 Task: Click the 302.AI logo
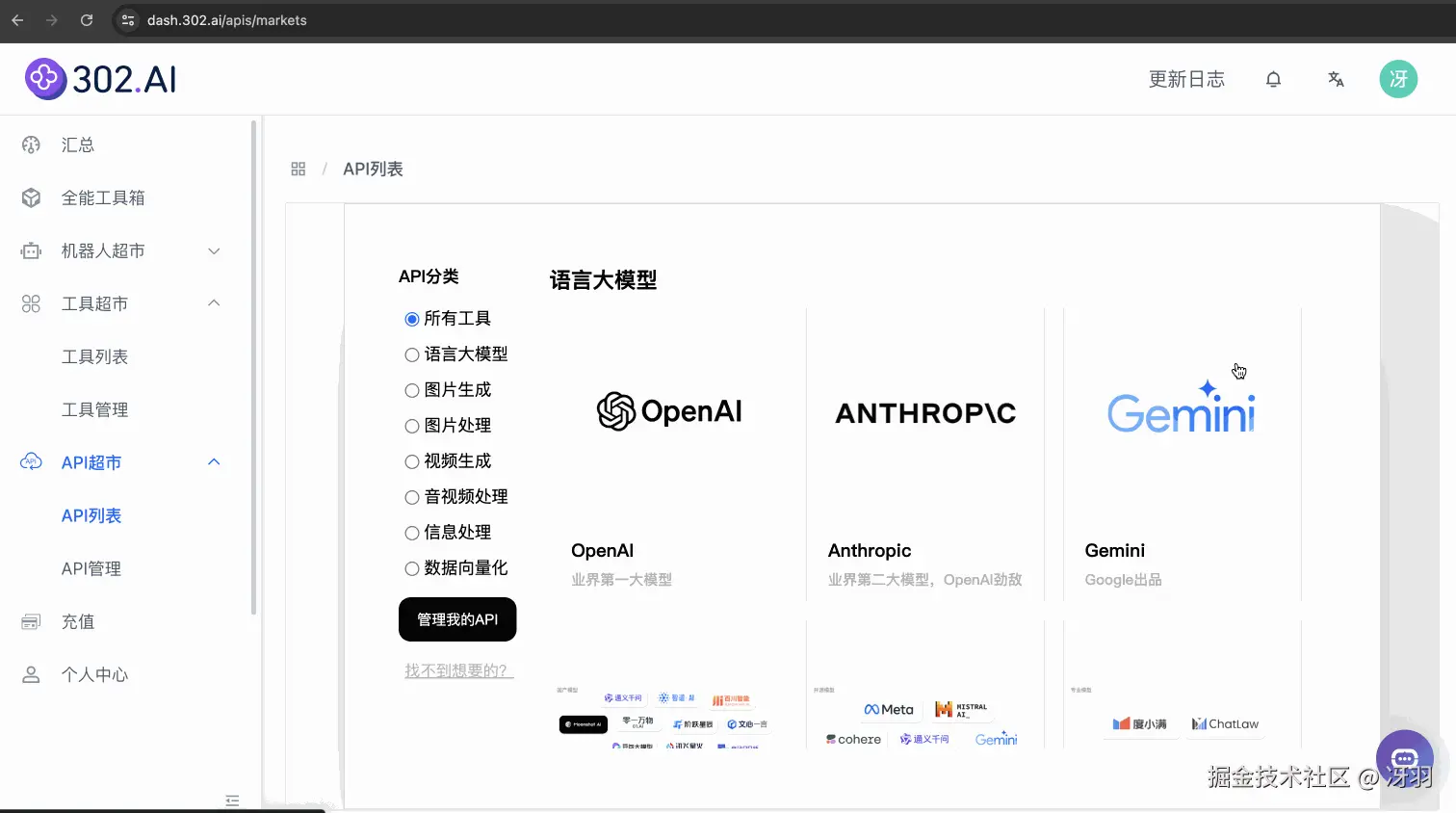point(101,79)
